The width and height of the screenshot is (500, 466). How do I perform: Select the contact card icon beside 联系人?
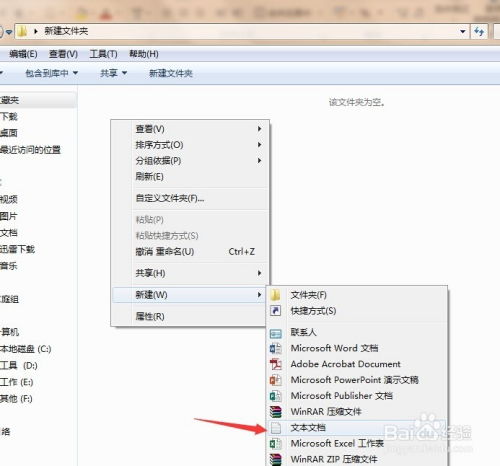[276, 333]
